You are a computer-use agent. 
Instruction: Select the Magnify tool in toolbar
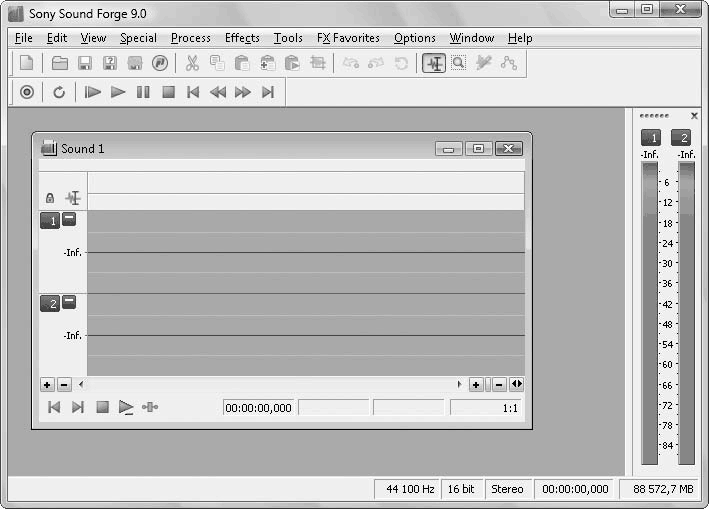click(x=458, y=63)
